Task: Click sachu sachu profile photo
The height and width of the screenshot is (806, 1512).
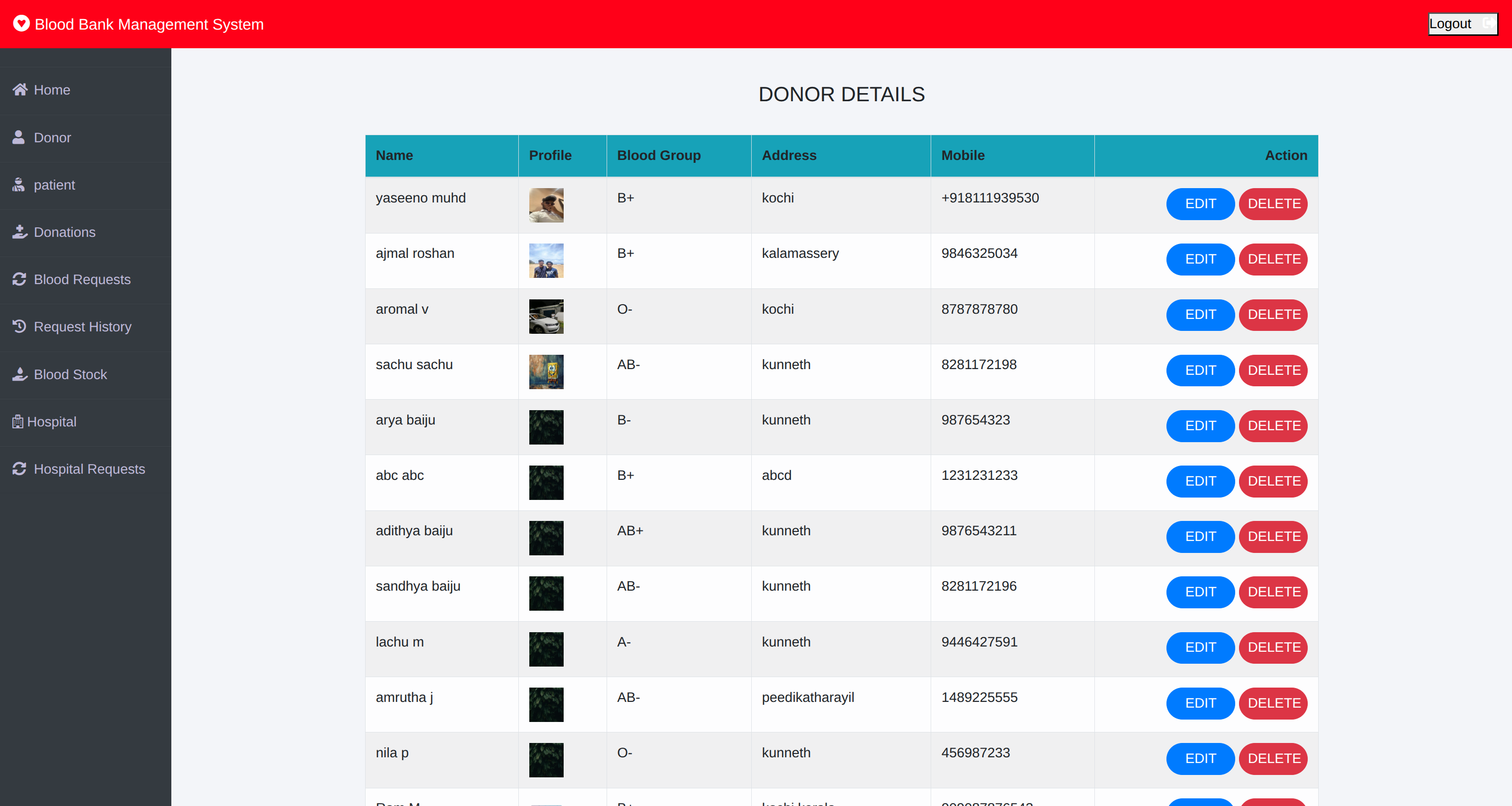Action: (546, 371)
